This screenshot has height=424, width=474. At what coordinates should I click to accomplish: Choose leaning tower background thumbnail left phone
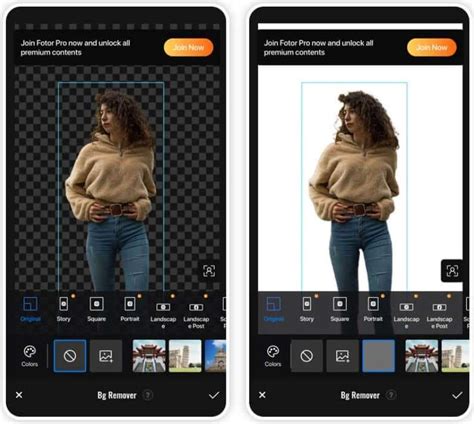point(185,356)
